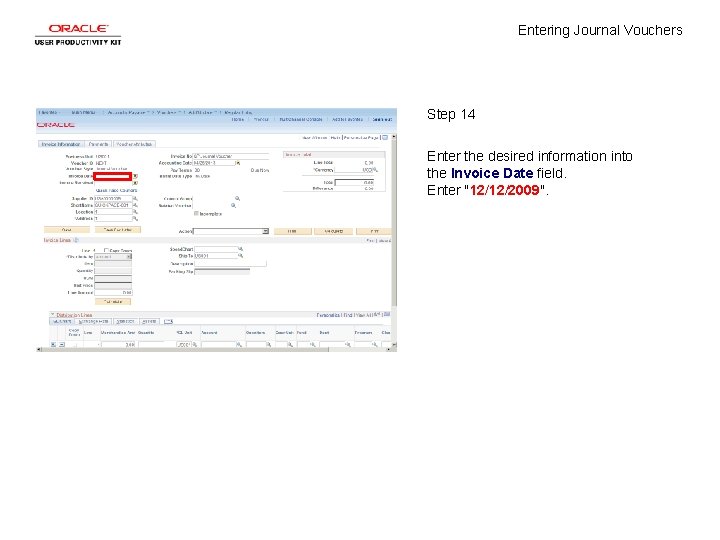
Task: Click the SpeedChart lookup magnifier icon
Action: point(240,249)
